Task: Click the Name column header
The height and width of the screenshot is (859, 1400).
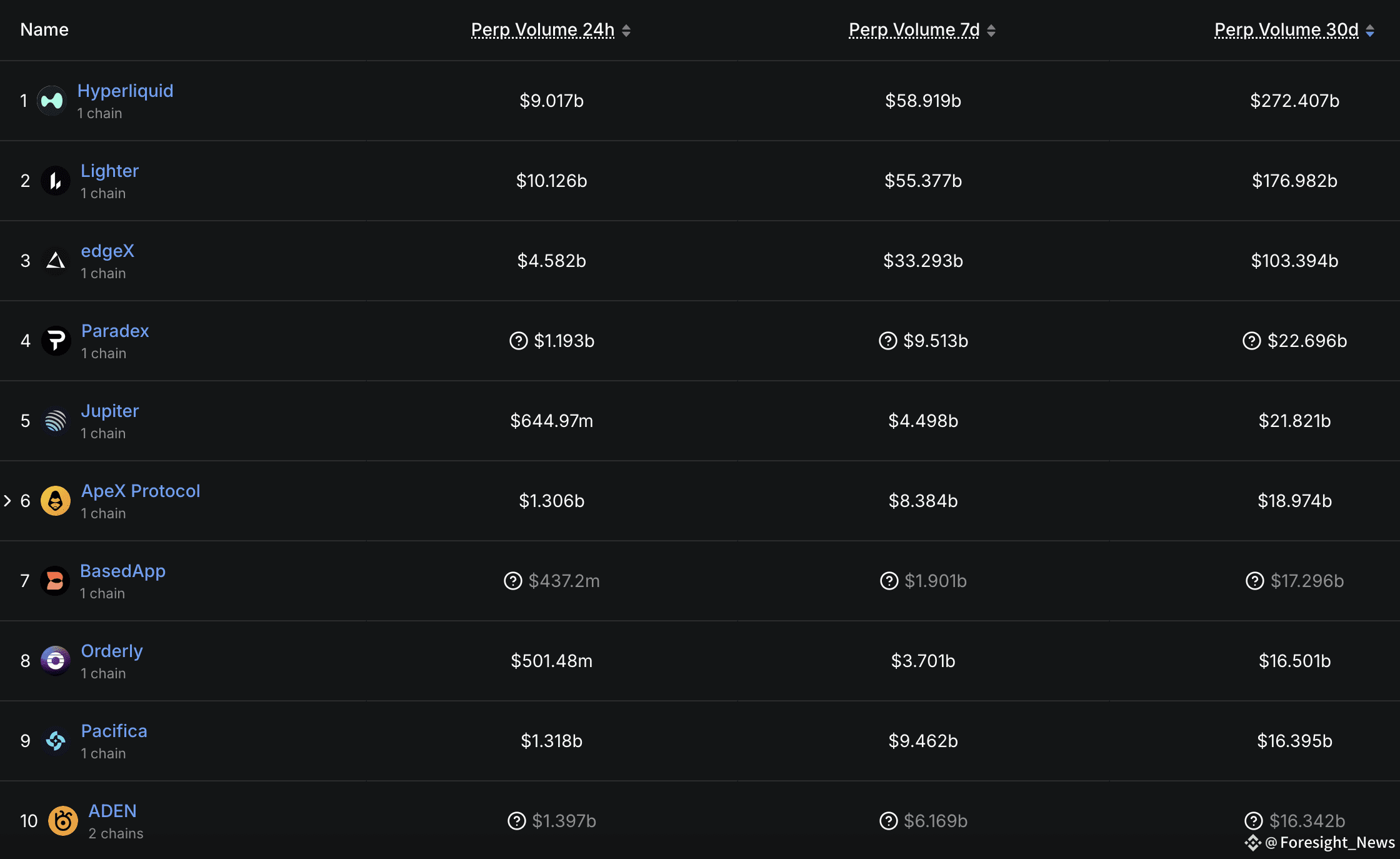Action: (44, 30)
